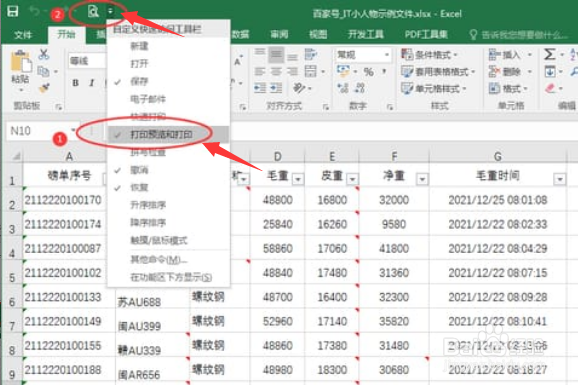The width and height of the screenshot is (578, 385).
Task: Open the alignment group dialog launcher
Action: coord(325,107)
